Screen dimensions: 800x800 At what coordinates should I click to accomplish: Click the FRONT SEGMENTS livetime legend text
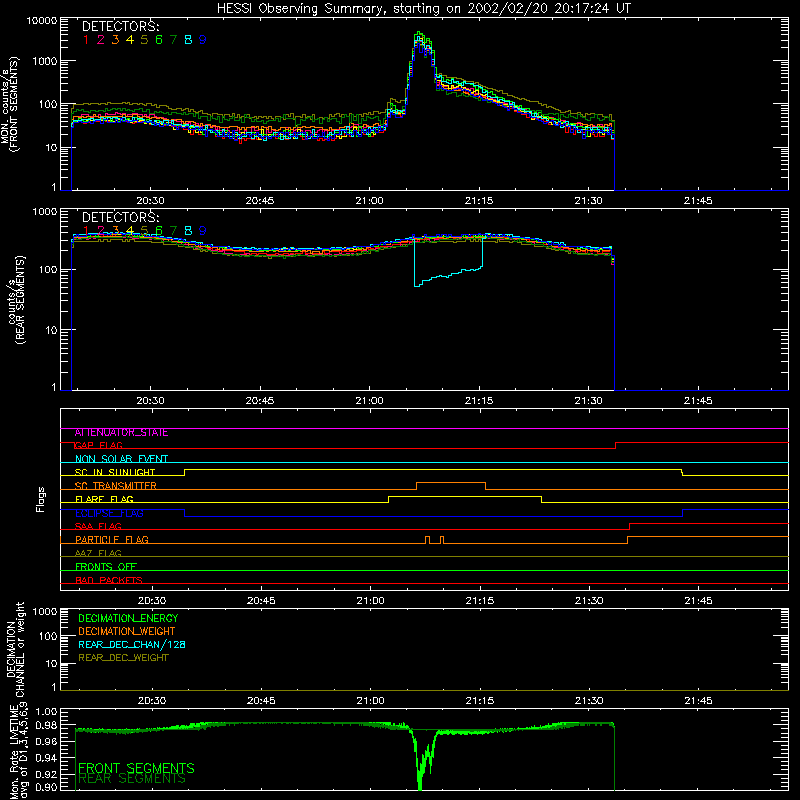[136, 768]
